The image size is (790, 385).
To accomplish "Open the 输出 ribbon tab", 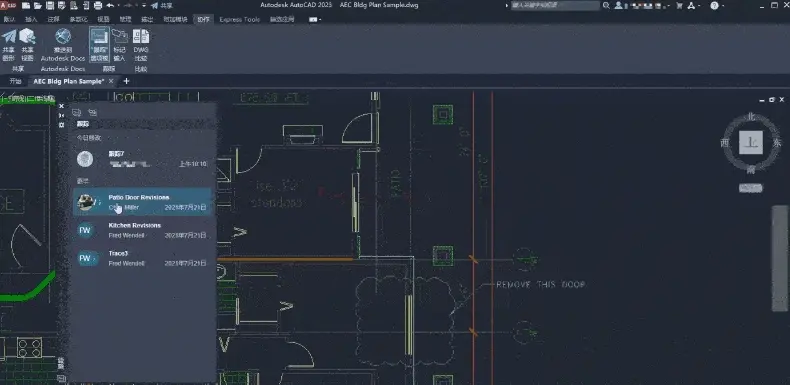I will 147,19.
